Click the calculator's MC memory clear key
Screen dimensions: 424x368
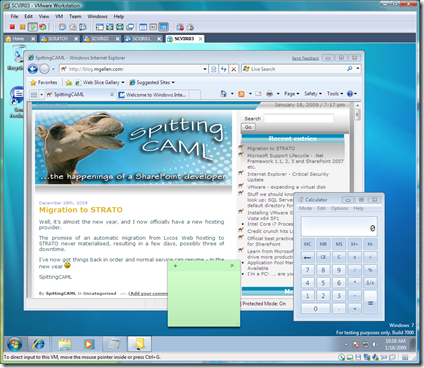pyautogui.click(x=307, y=244)
